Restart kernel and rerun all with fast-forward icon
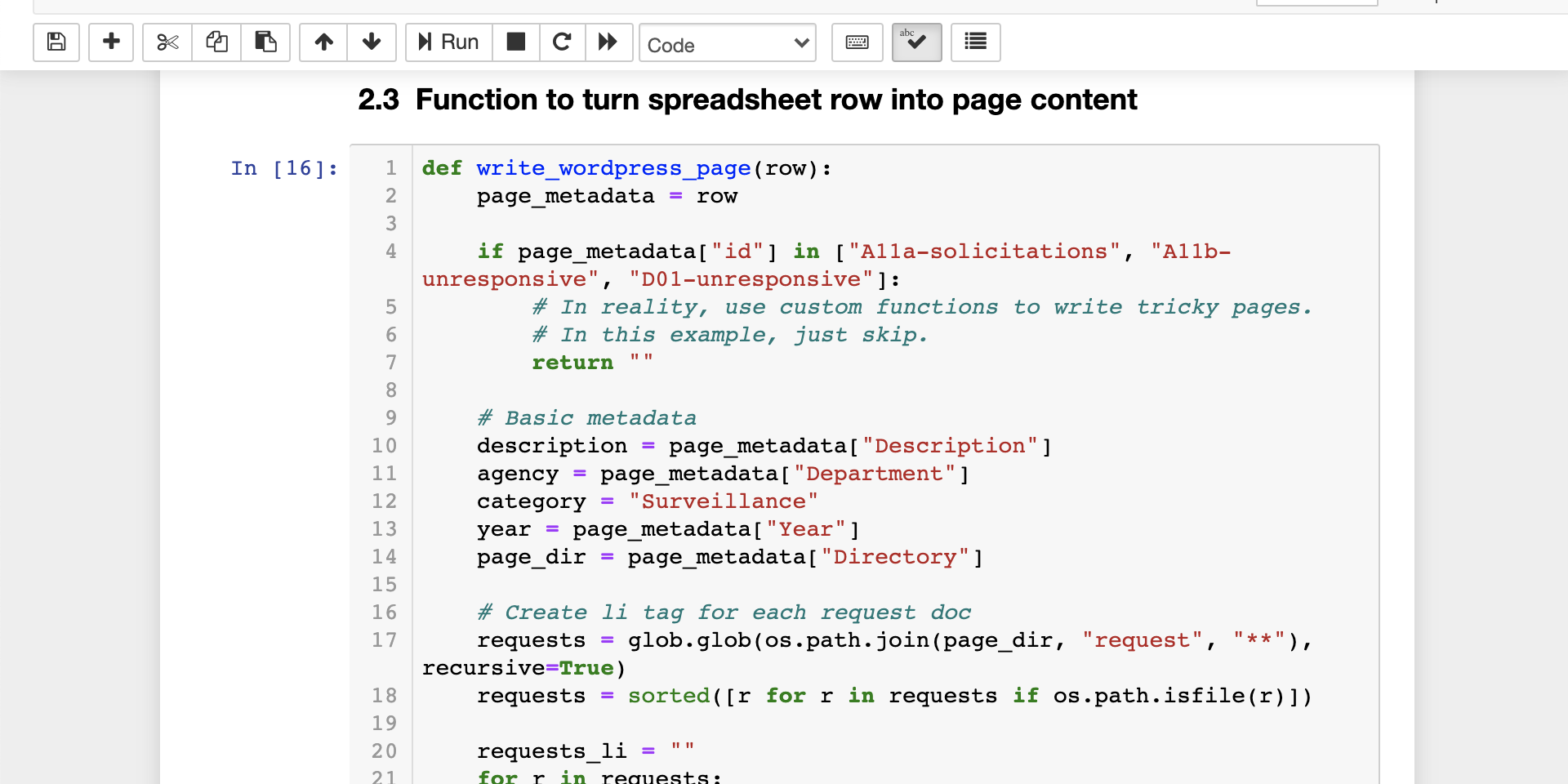 pos(608,42)
